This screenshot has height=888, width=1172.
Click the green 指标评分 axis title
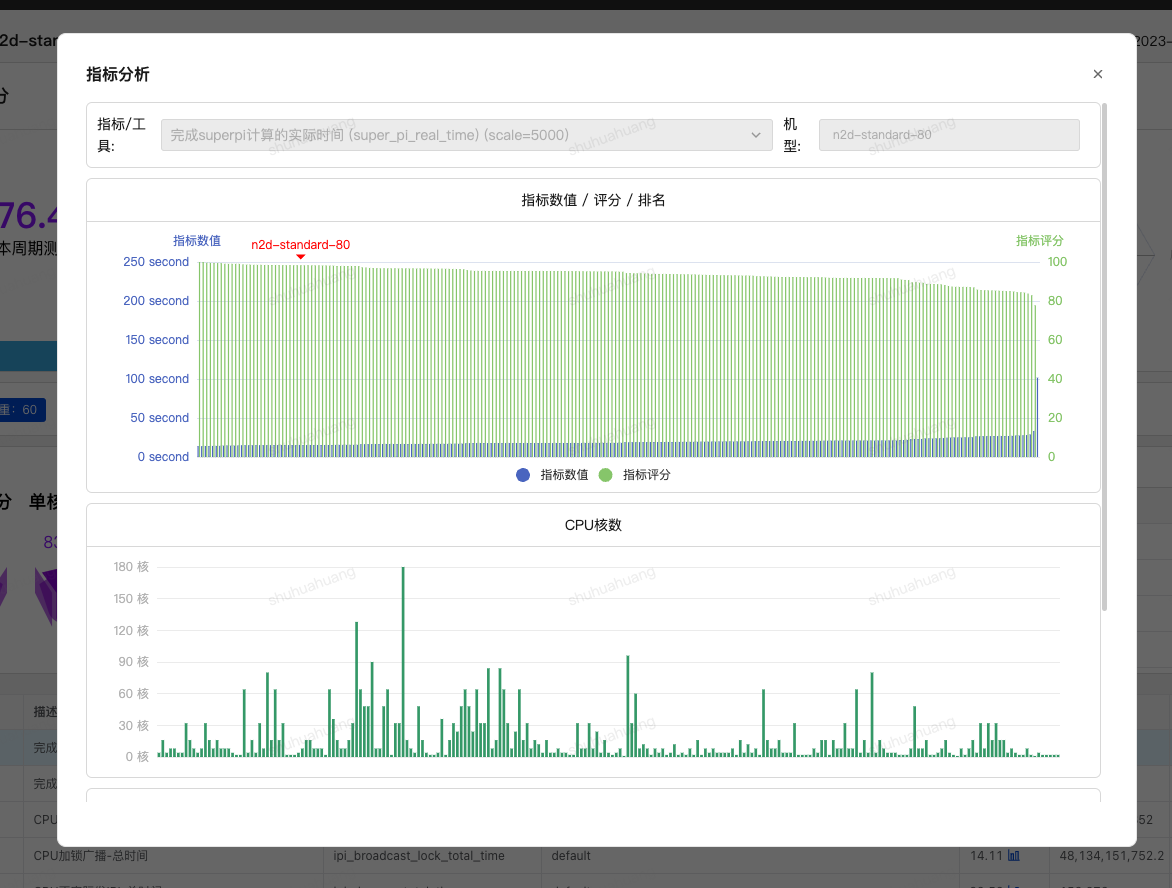1039,241
